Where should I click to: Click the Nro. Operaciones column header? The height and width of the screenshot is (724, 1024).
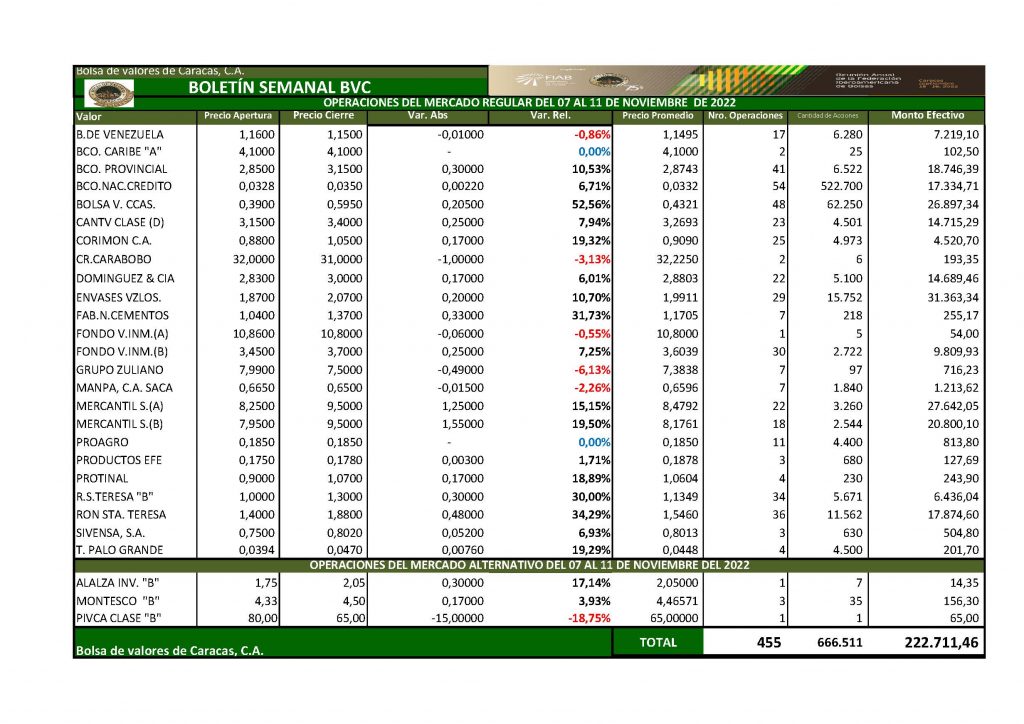(x=745, y=116)
